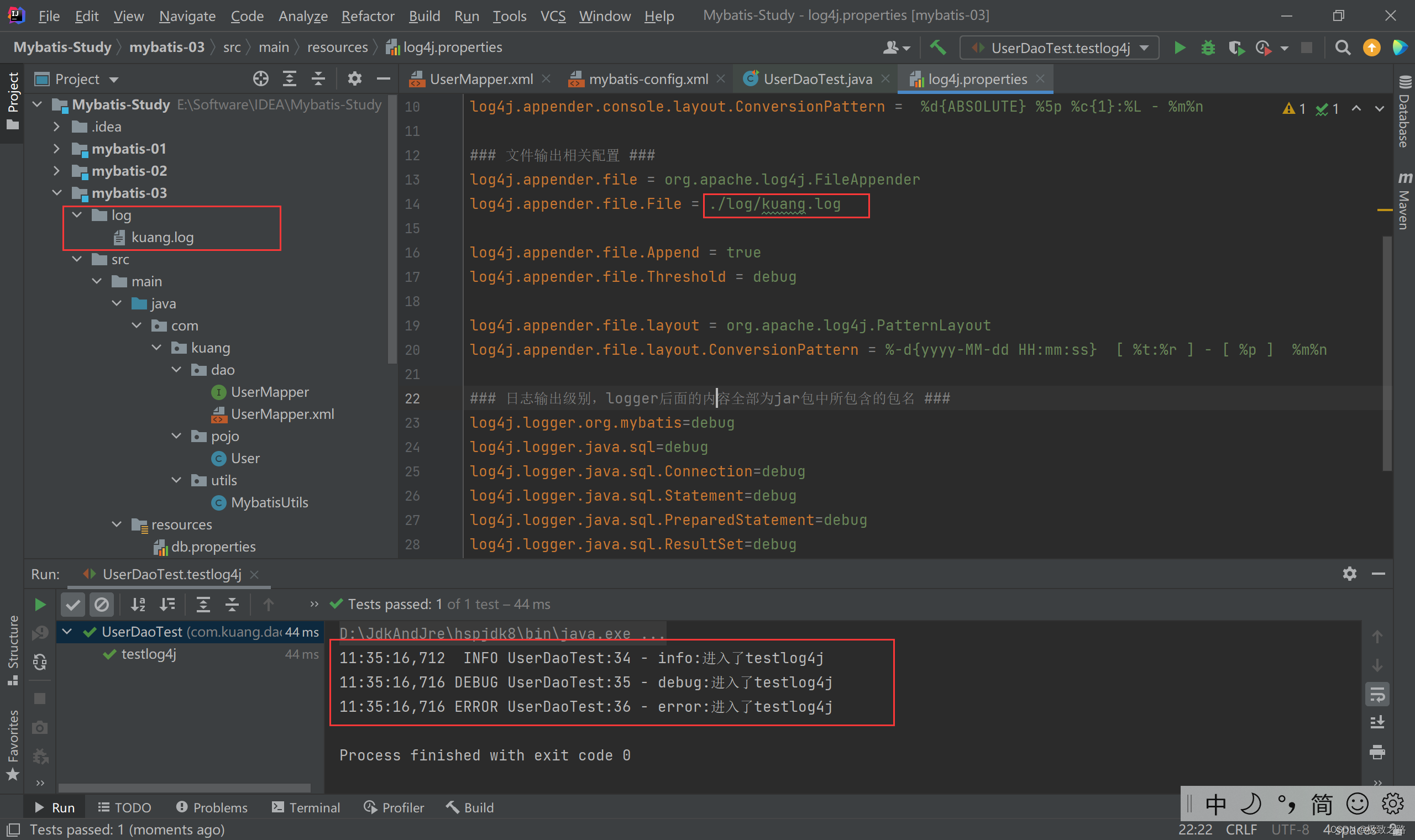Open the Refactor menu
This screenshot has width=1415, height=840.
pyautogui.click(x=368, y=16)
